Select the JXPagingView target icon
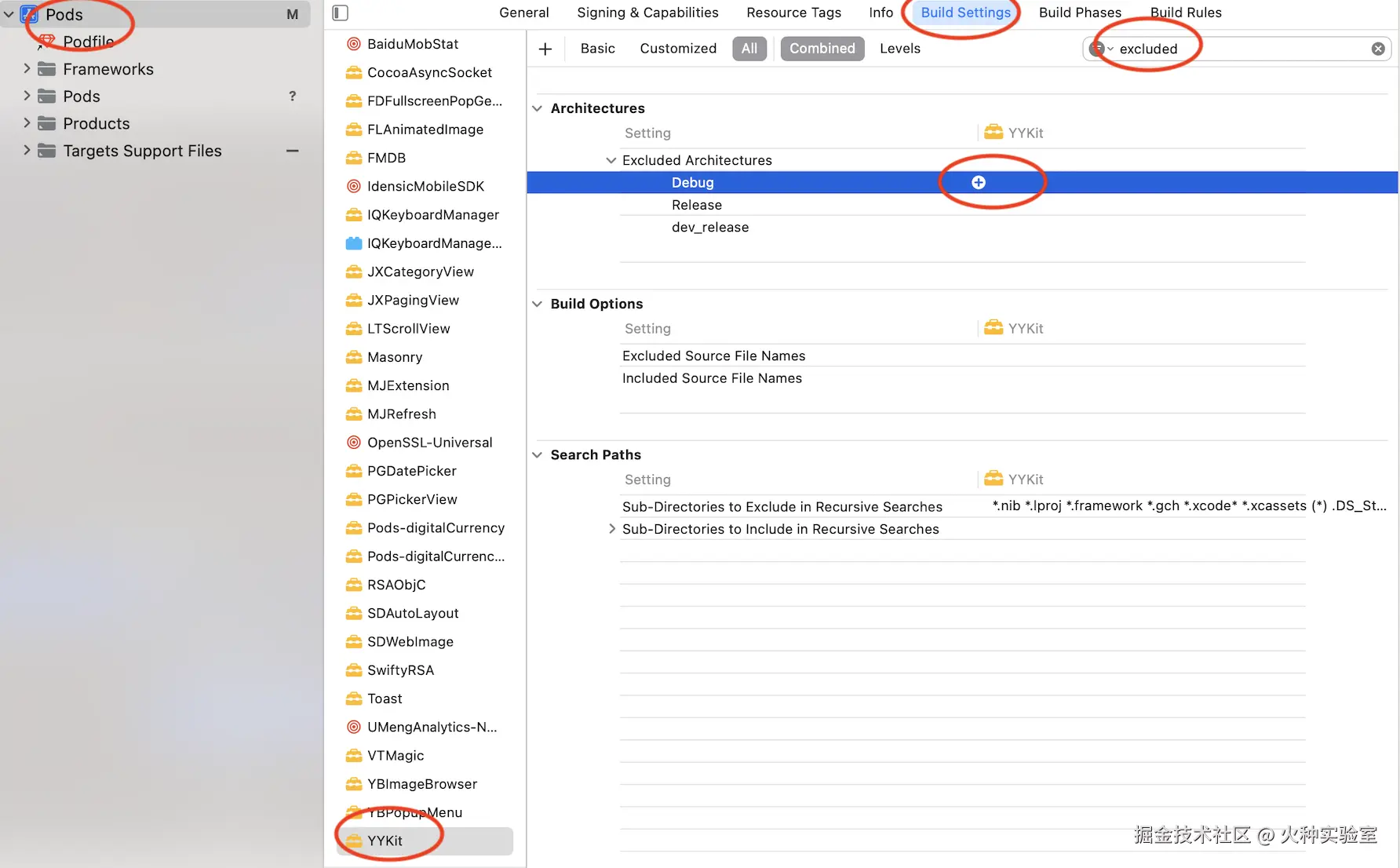The image size is (1400, 868). 354,300
